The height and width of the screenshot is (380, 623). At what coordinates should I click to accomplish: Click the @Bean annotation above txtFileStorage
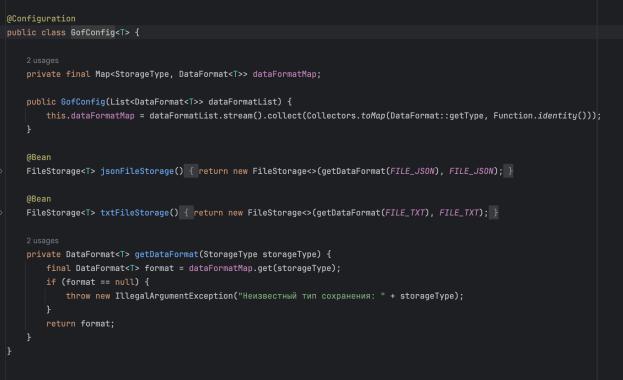39,199
